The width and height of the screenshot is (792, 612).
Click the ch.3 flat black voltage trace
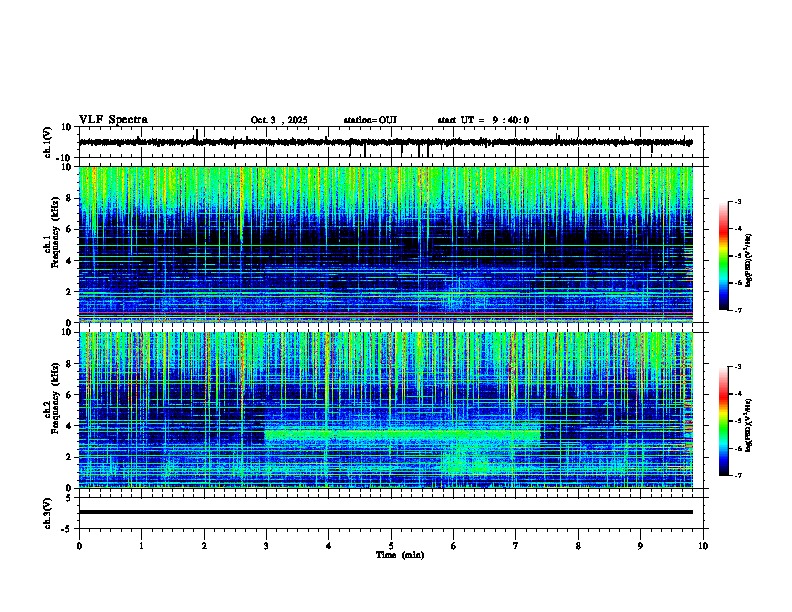pos(385,512)
